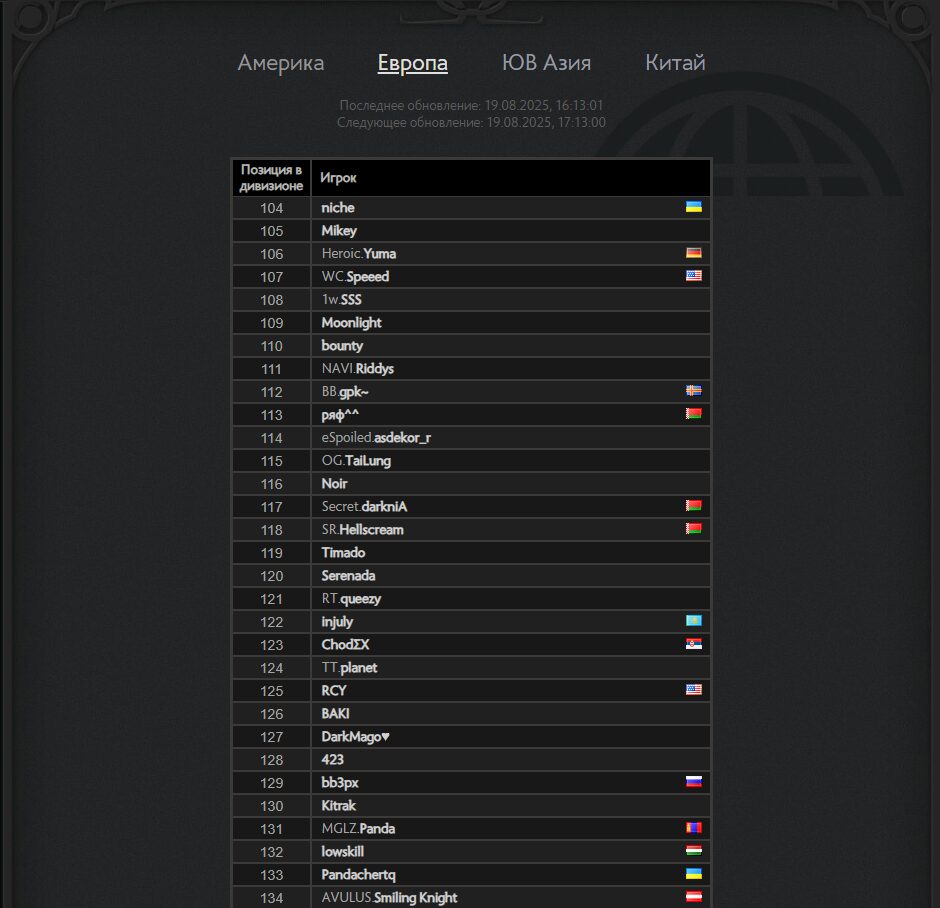Click the Serbia flag beside ChodΣX

pyautogui.click(x=694, y=644)
